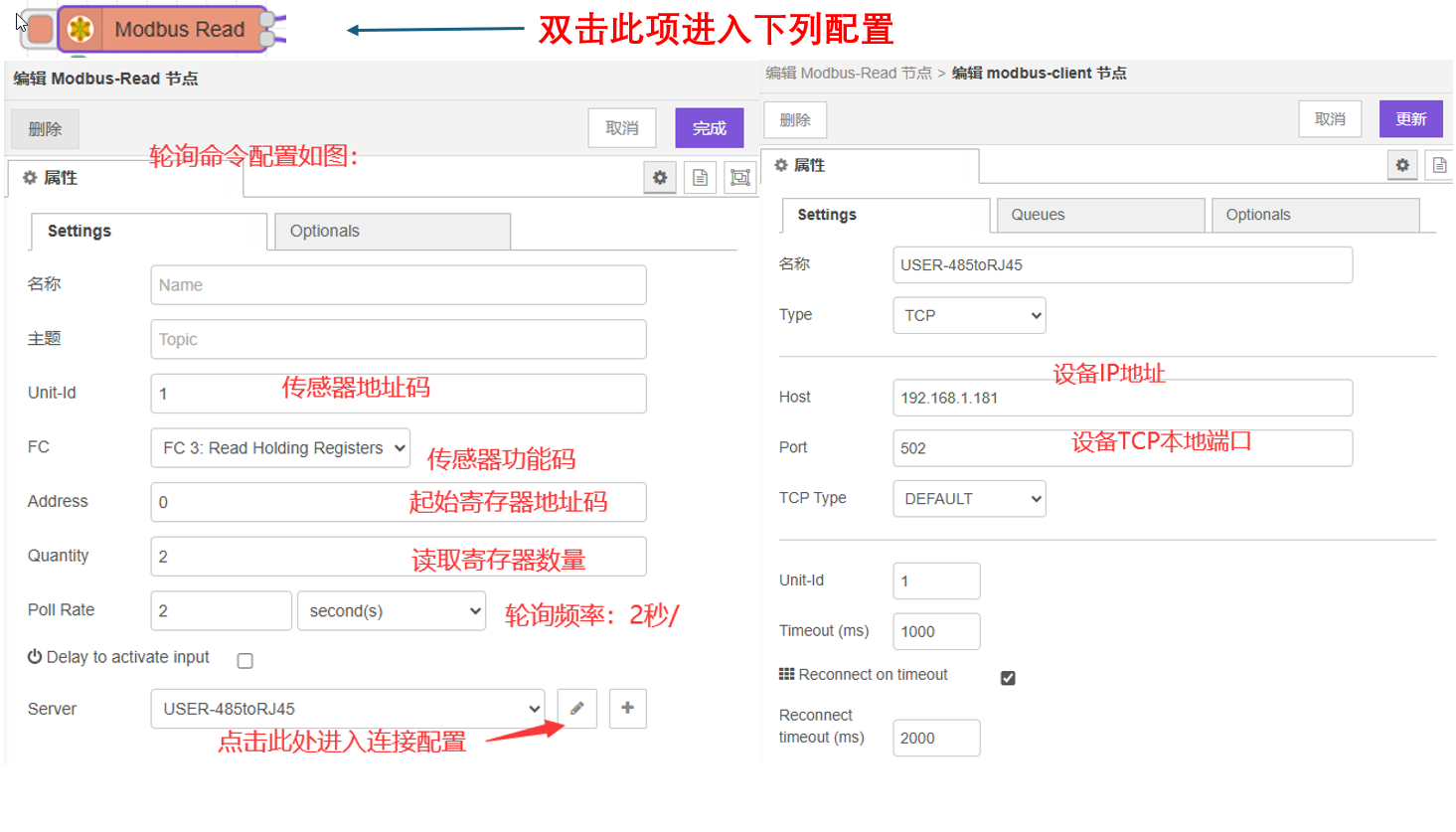Add a new server with plus icon
Viewport: 1456px width, 832px height.
627,709
